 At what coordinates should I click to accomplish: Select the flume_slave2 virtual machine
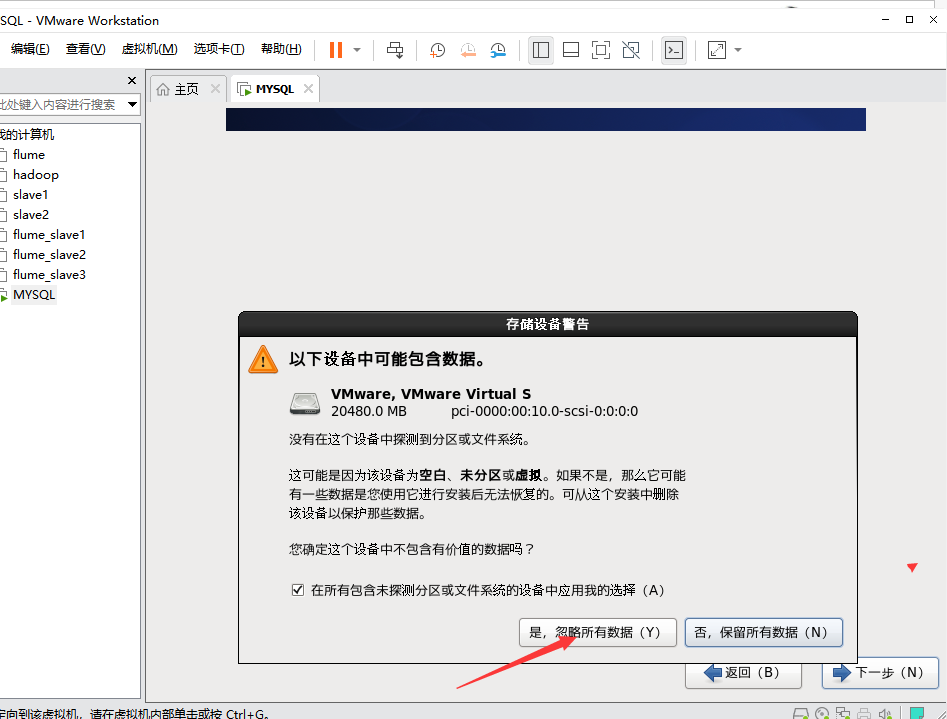(x=49, y=254)
